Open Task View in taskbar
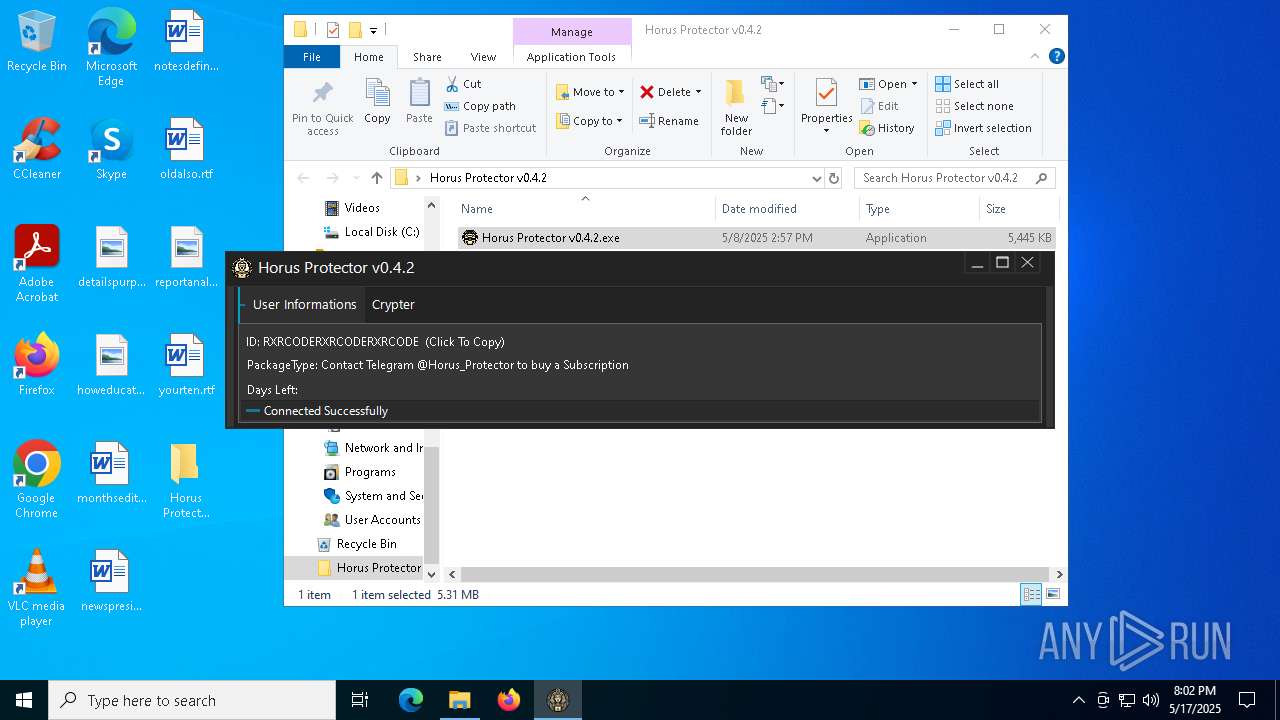 pos(360,700)
